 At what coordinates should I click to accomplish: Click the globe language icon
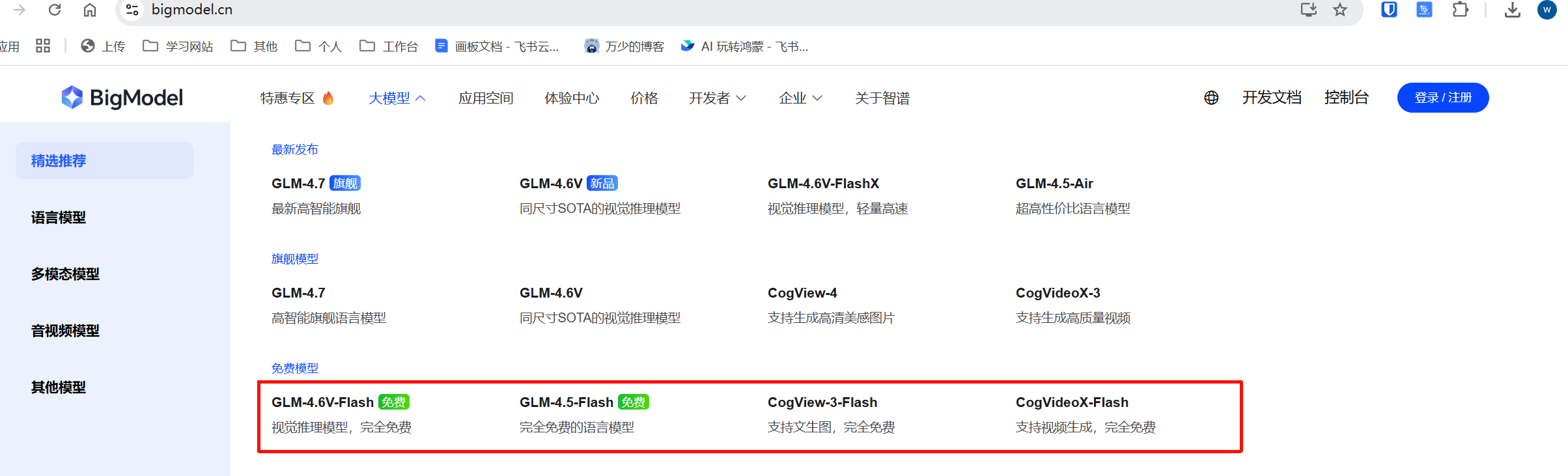pos(1211,98)
